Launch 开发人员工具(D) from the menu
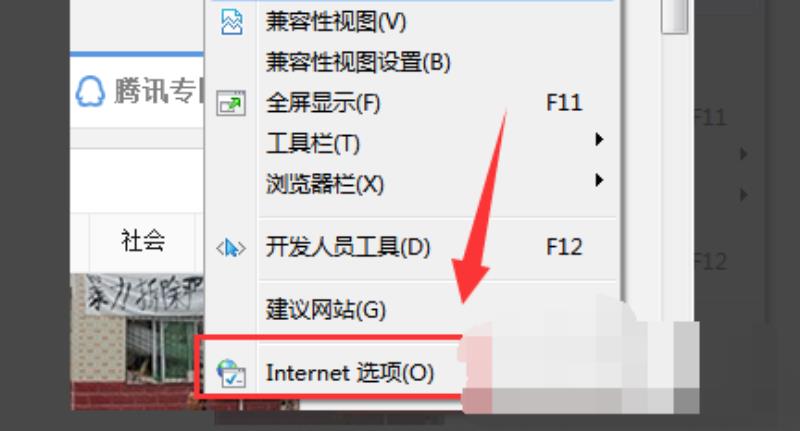This screenshot has height=431, width=800. 348,247
